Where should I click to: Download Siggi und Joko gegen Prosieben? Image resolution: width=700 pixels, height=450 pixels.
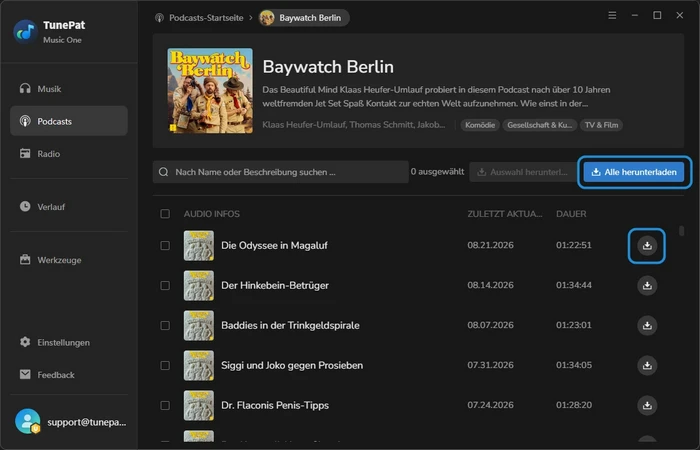647,366
